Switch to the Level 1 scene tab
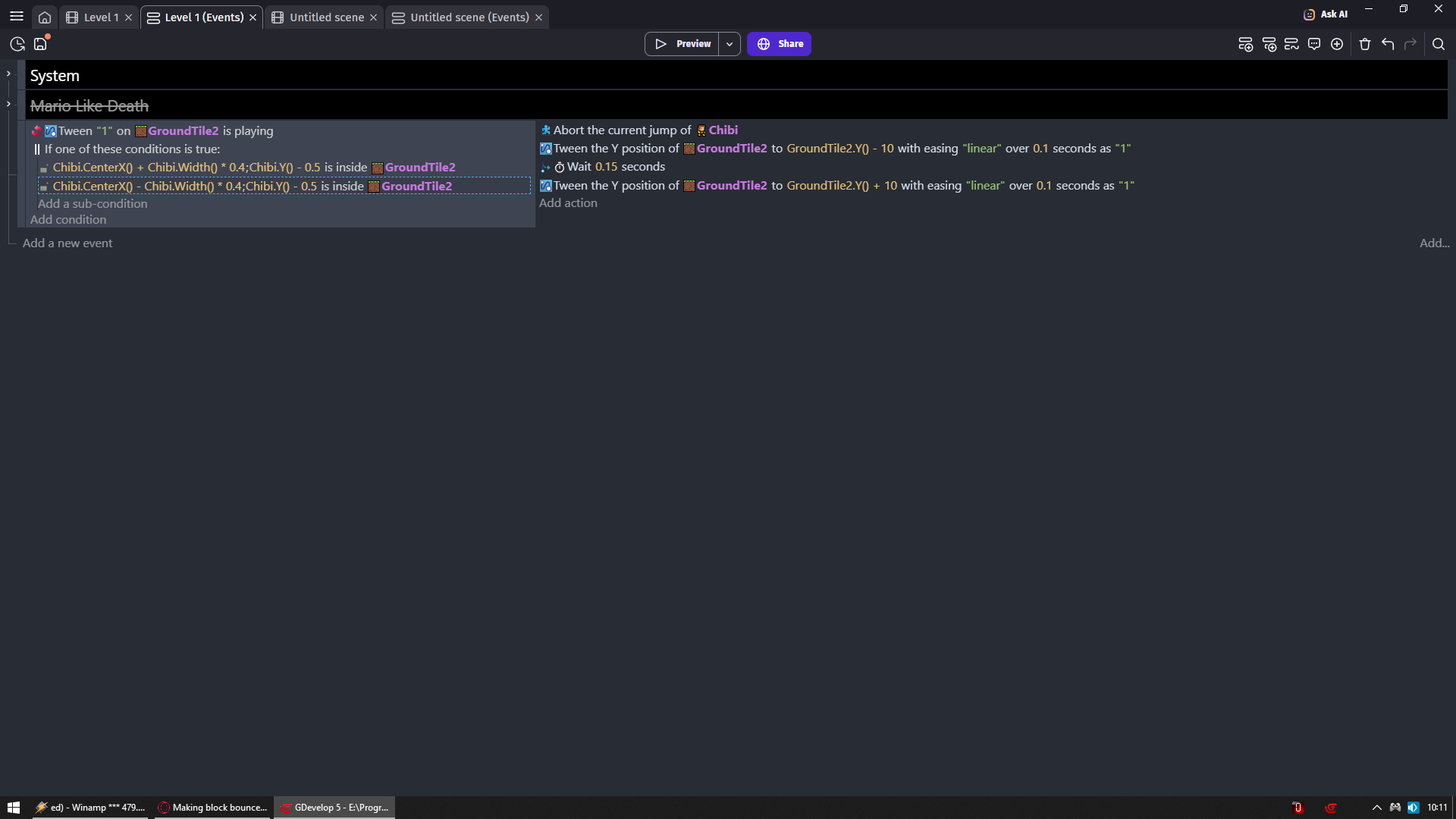 pos(100,17)
